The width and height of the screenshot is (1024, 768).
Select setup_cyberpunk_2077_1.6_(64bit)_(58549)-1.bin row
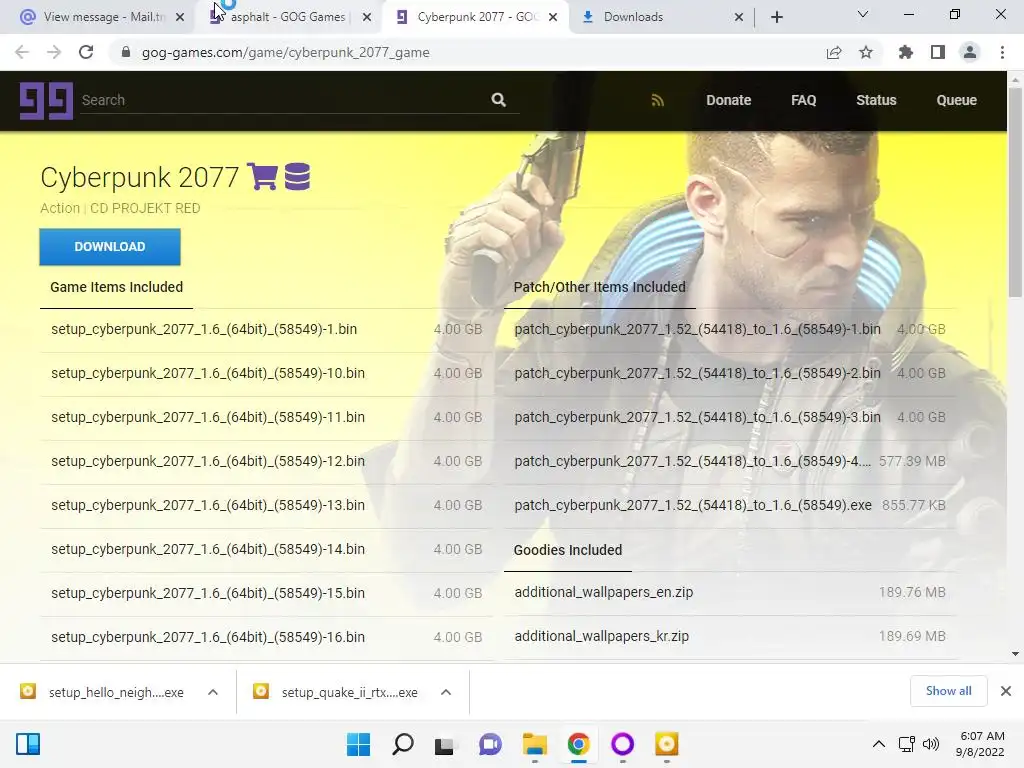coord(266,329)
